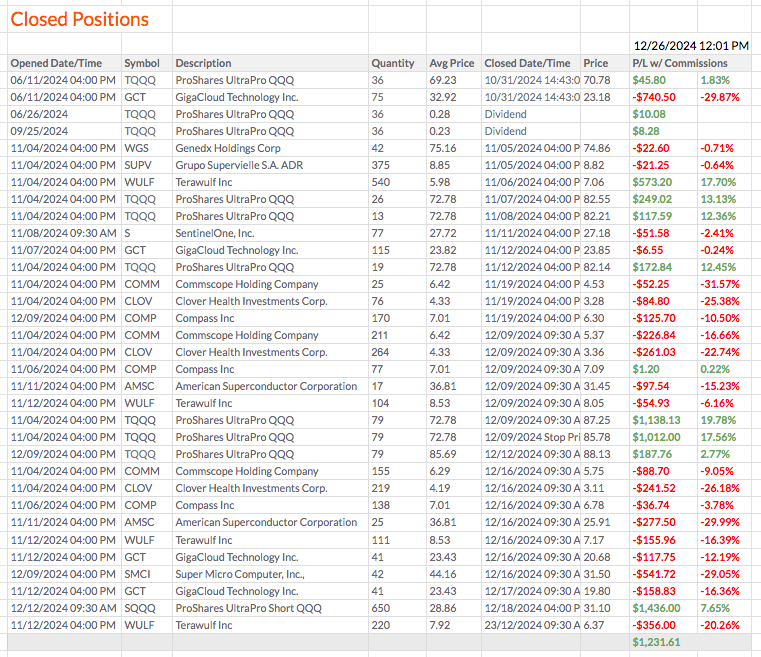Select the 12/26/2024 12:01 PM timestamp cell
Image resolution: width=761 pixels, height=657 pixels.
[691, 46]
